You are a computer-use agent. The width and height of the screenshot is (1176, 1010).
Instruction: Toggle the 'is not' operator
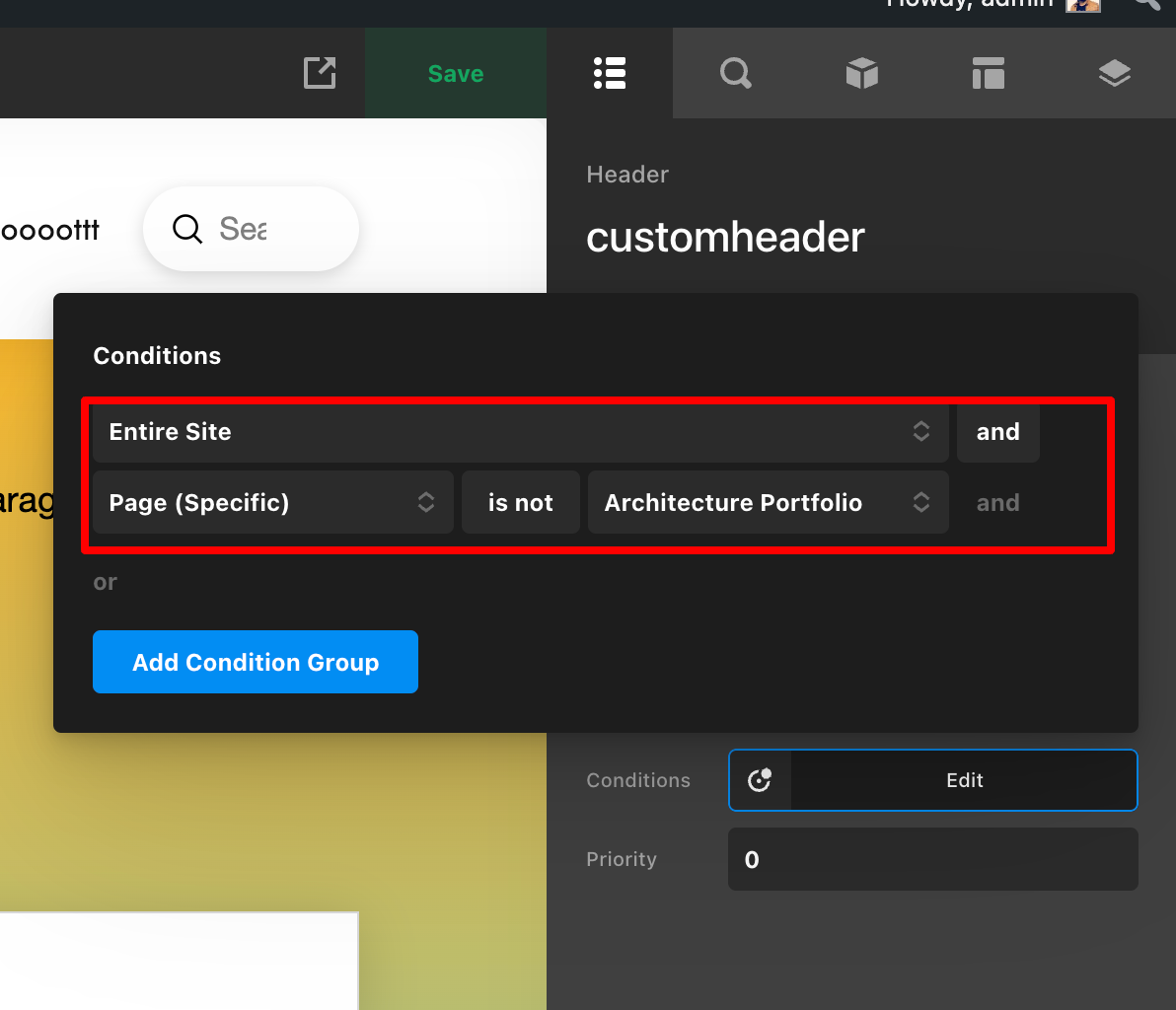pyautogui.click(x=520, y=503)
